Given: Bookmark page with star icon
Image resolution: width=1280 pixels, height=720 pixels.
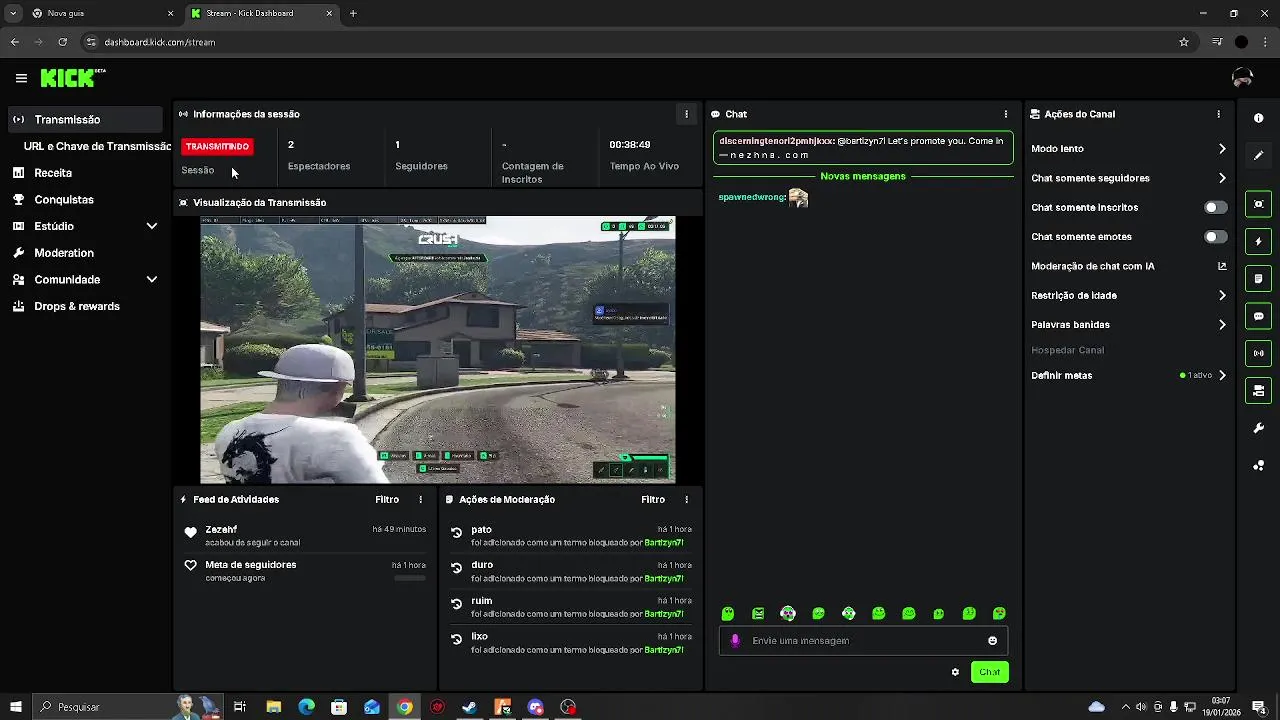Looking at the screenshot, I should point(1184,42).
